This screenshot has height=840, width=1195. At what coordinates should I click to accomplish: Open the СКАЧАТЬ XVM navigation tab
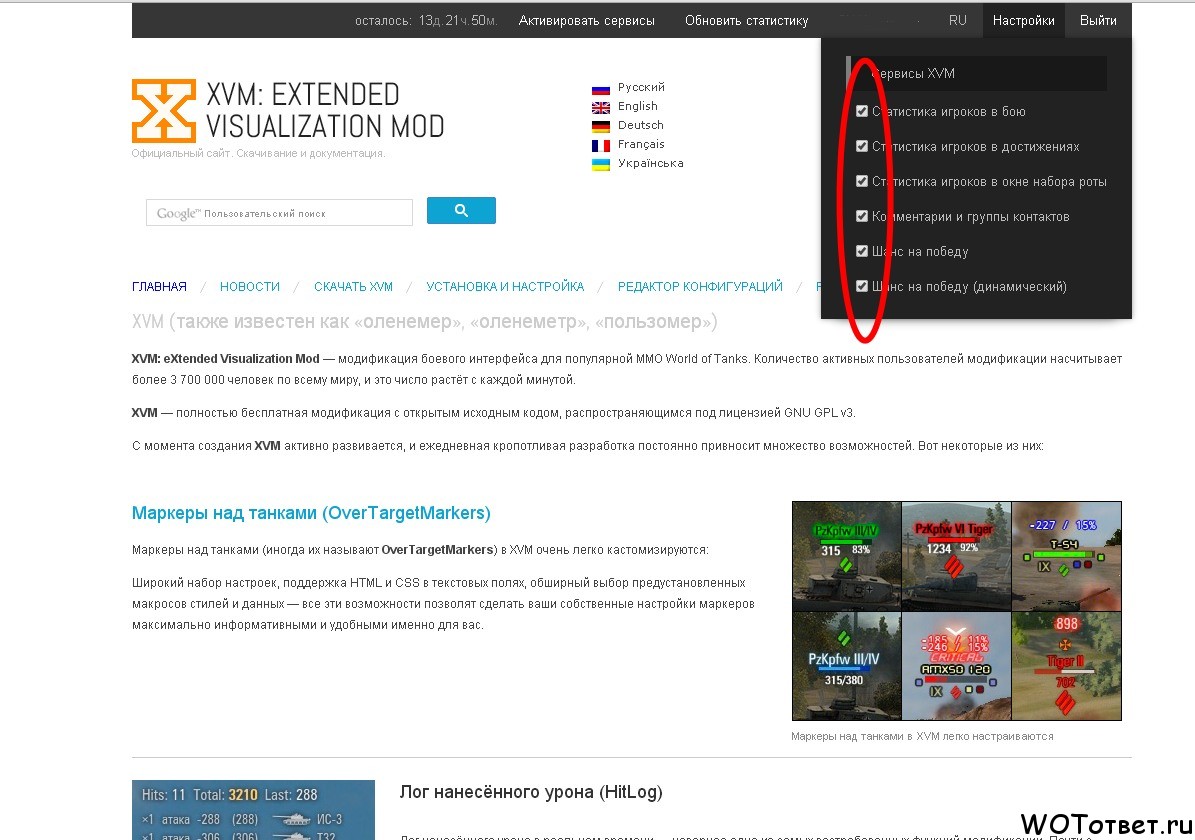point(354,287)
